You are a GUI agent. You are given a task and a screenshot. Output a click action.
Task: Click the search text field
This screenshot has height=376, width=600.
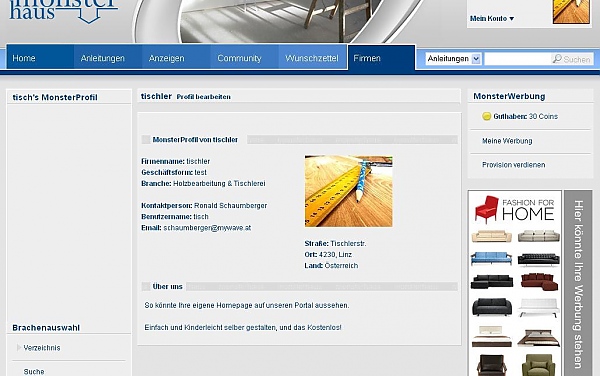point(517,59)
